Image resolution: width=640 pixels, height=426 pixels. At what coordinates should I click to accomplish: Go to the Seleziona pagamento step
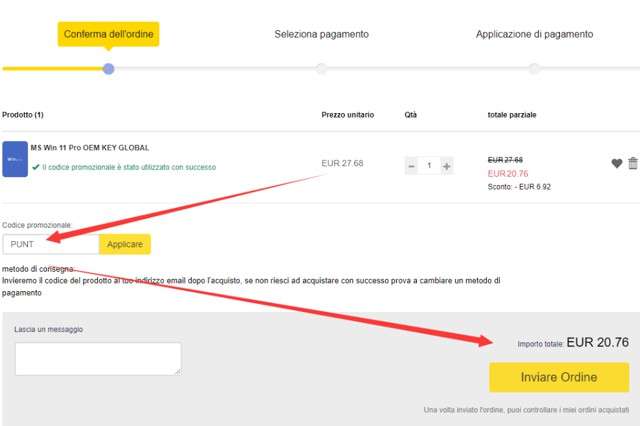(x=321, y=34)
